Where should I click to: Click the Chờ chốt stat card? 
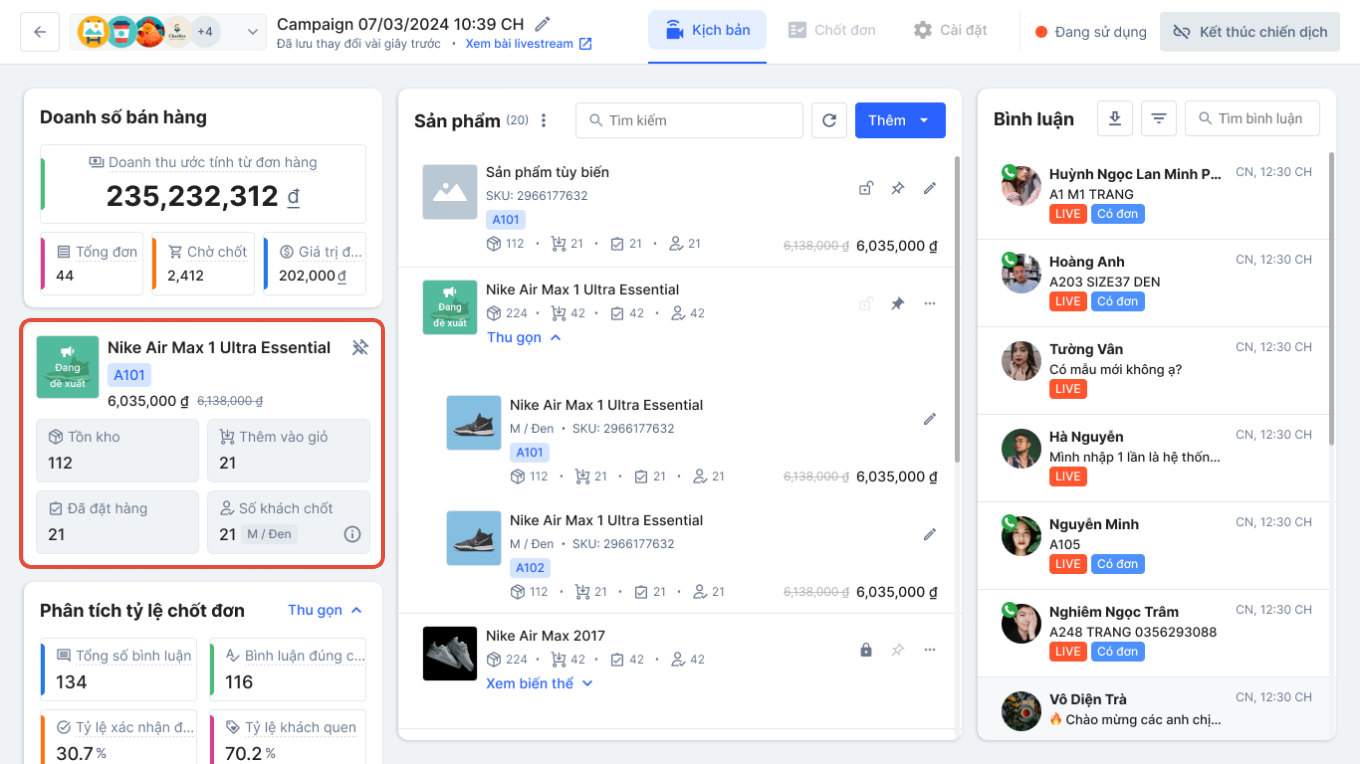click(203, 264)
